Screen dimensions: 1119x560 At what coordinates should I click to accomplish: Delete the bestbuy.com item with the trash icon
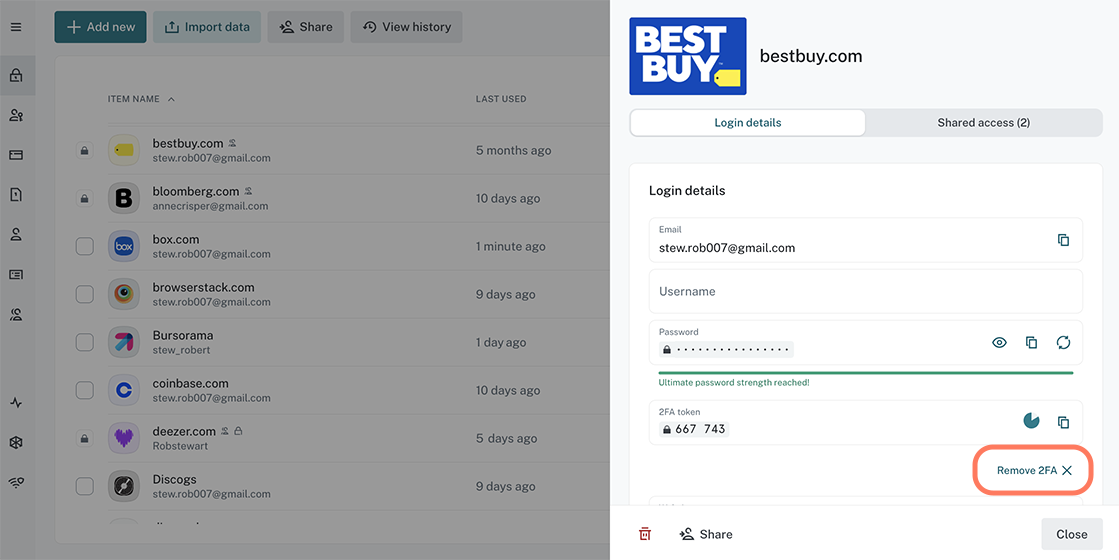click(x=644, y=534)
